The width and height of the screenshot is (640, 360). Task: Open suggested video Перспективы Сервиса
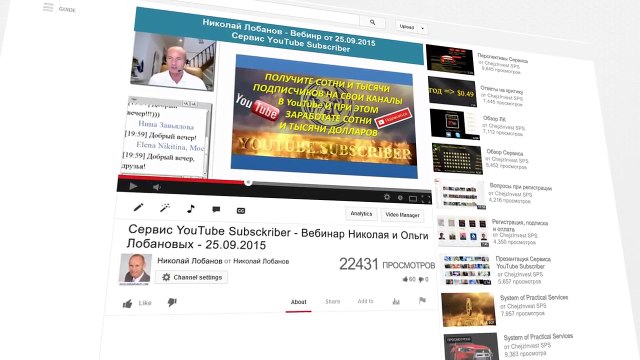point(502,58)
